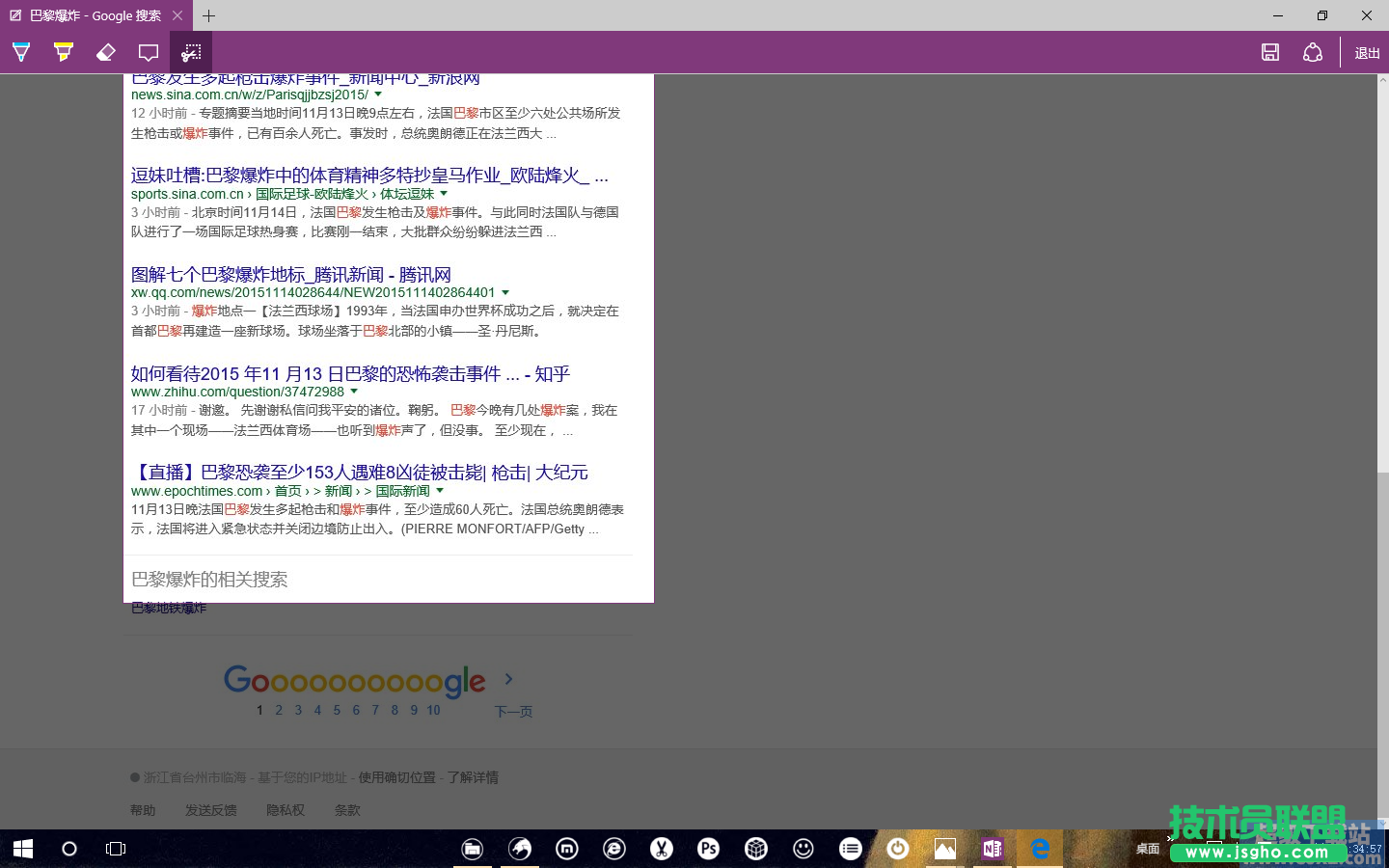Jump to search results page 3
The height and width of the screenshot is (868, 1389).
pos(298,710)
